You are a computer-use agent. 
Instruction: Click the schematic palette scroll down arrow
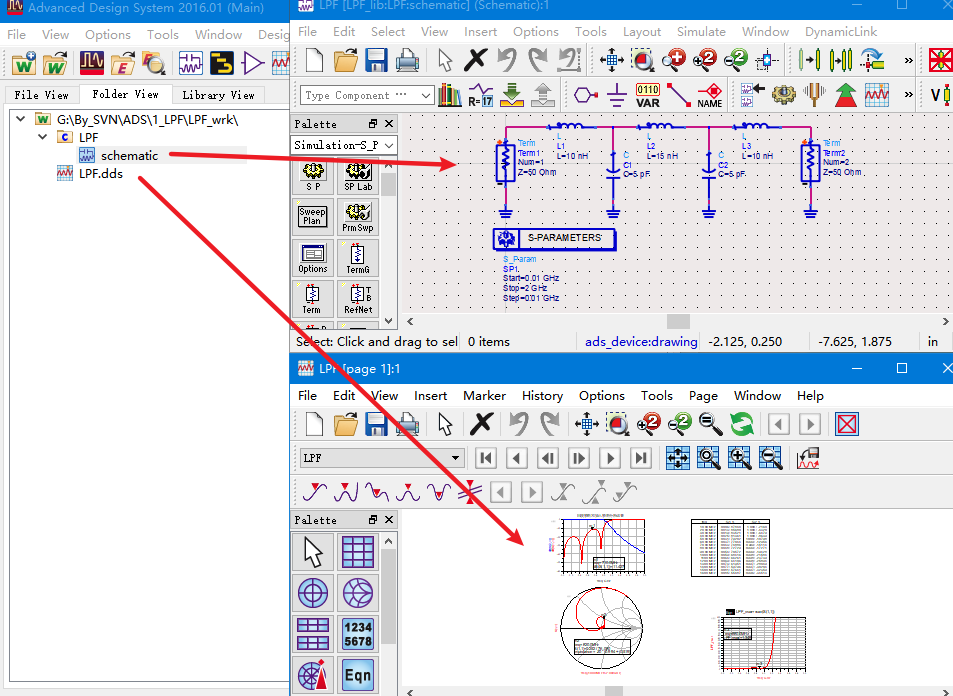pos(389,320)
